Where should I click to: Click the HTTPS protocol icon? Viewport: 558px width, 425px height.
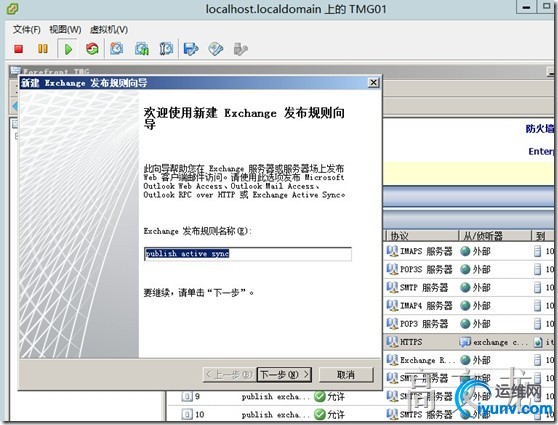[392, 342]
